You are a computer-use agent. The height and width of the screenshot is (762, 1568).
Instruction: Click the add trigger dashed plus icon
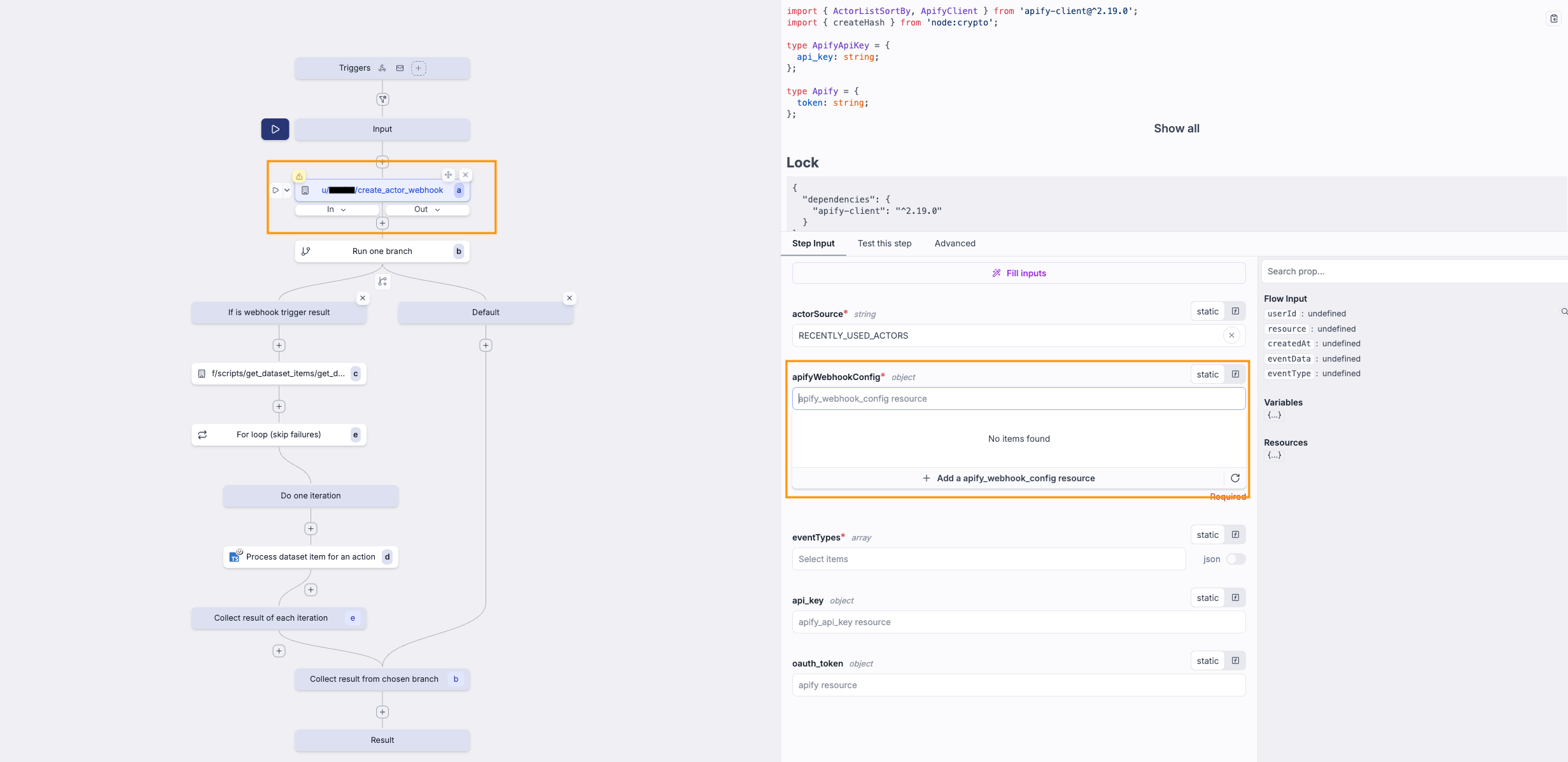(x=419, y=67)
